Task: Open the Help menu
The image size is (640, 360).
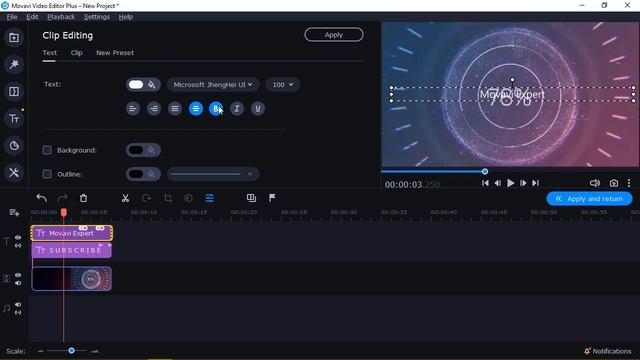Action: click(x=126, y=17)
